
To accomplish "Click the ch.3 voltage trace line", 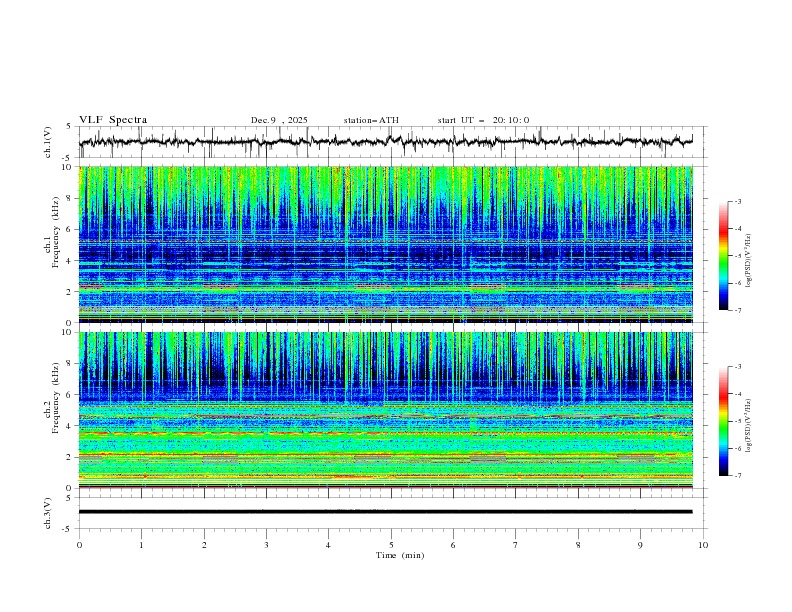I will (x=385, y=512).
